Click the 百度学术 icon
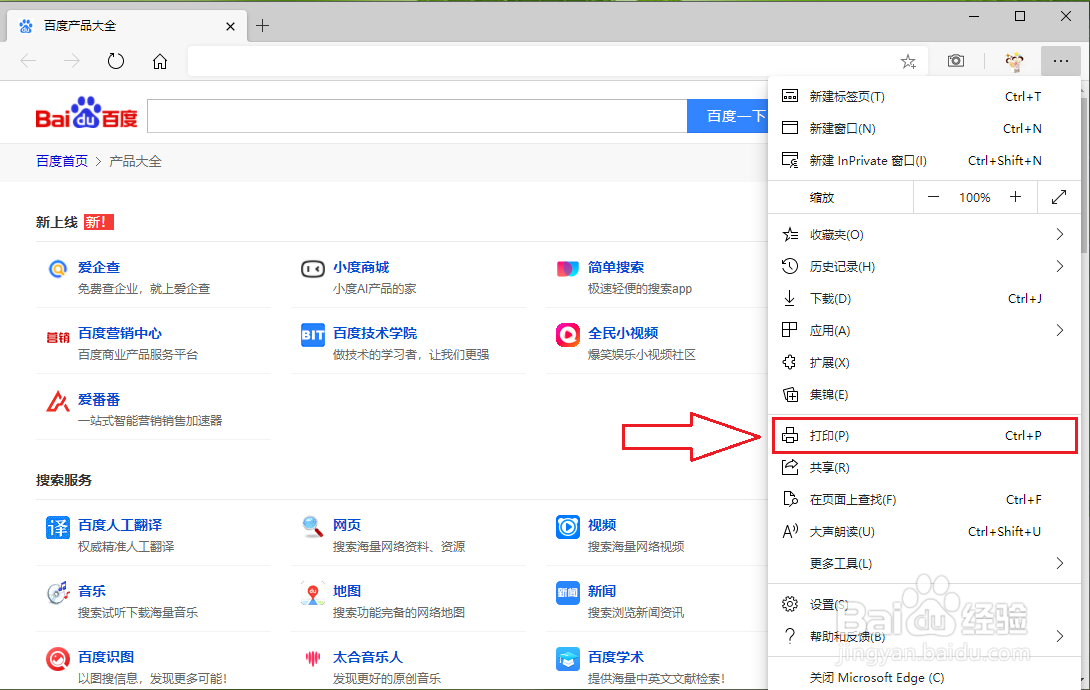Screen dimensions: 1090x690 [568, 659]
